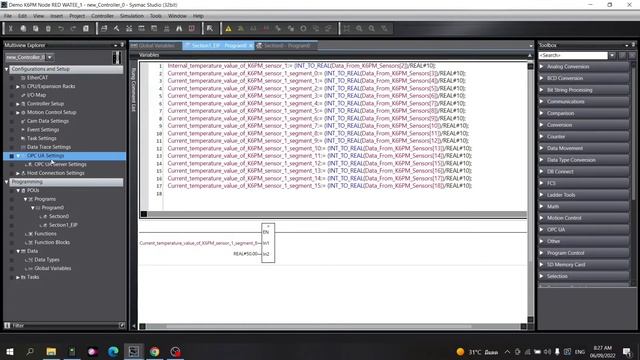Collapse OPC UA Settings node
This screenshot has width=640, height=360.
(x=18, y=156)
